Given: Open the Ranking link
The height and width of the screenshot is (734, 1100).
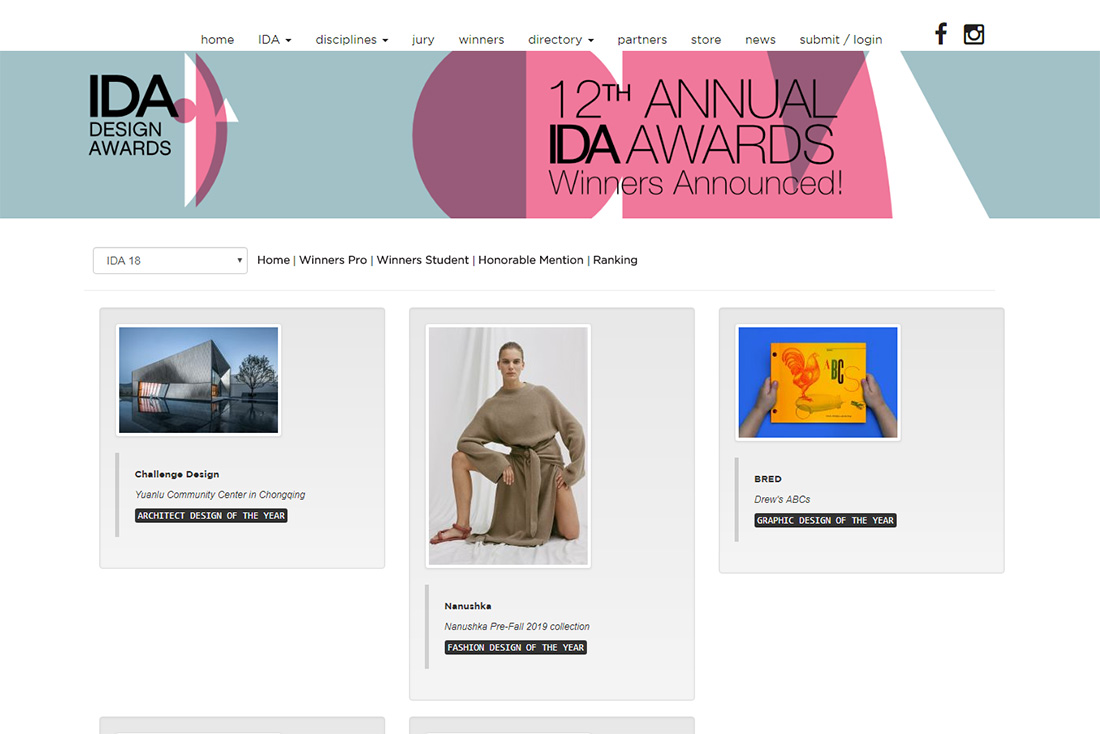Looking at the screenshot, I should 615,260.
